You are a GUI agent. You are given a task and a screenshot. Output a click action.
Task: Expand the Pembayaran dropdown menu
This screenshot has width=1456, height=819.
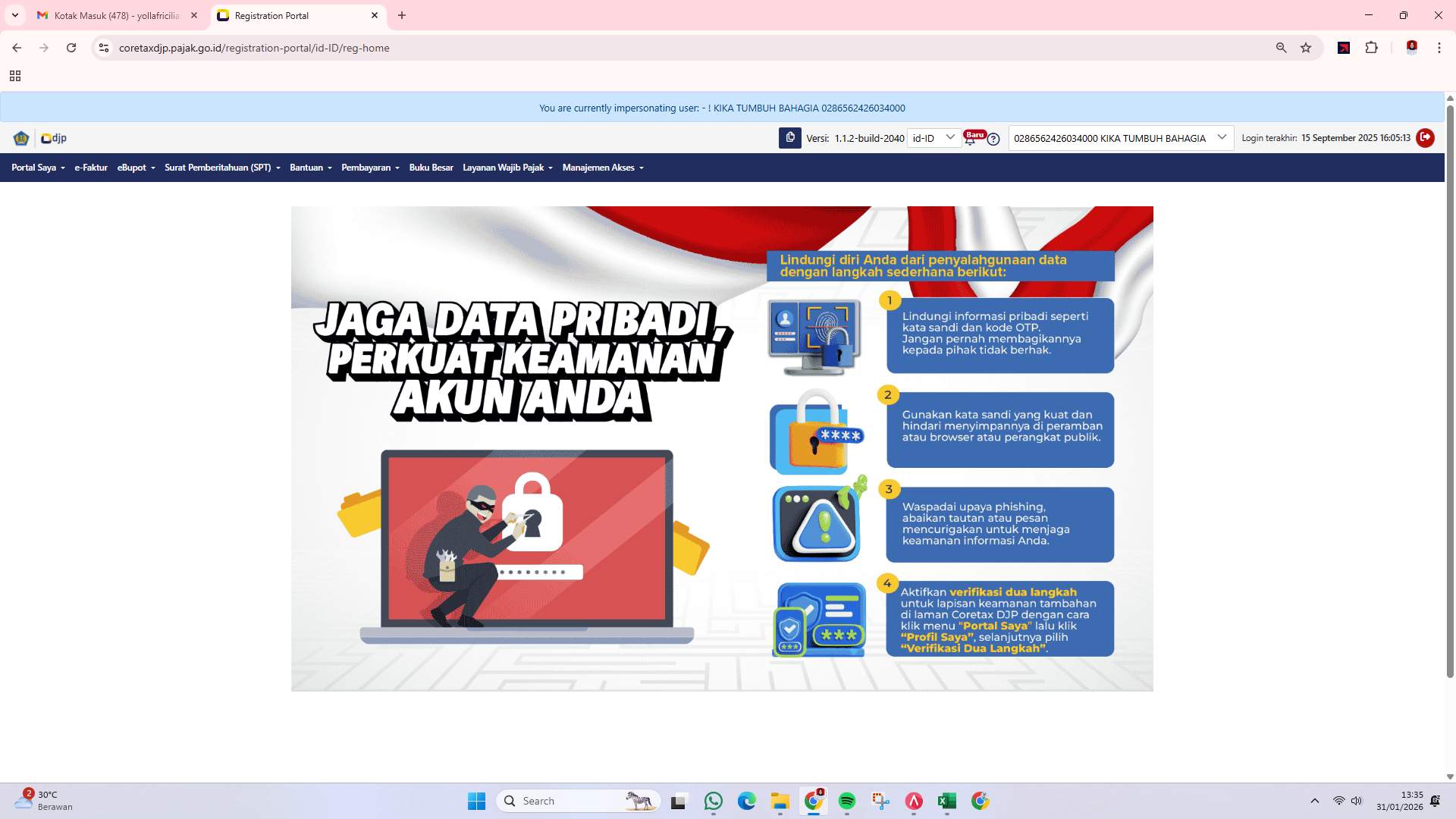369,168
